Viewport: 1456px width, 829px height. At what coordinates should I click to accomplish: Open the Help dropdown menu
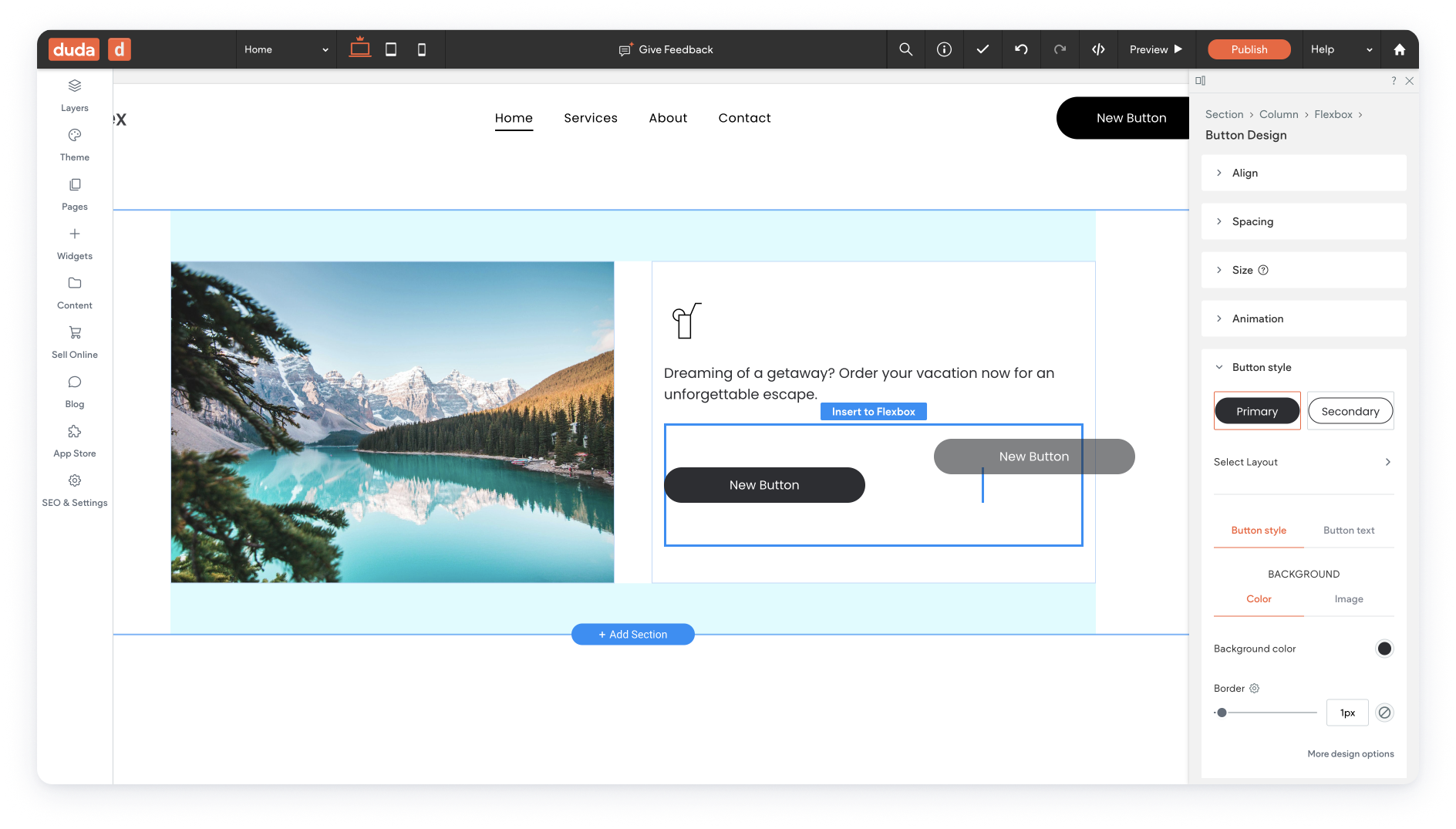1341,49
